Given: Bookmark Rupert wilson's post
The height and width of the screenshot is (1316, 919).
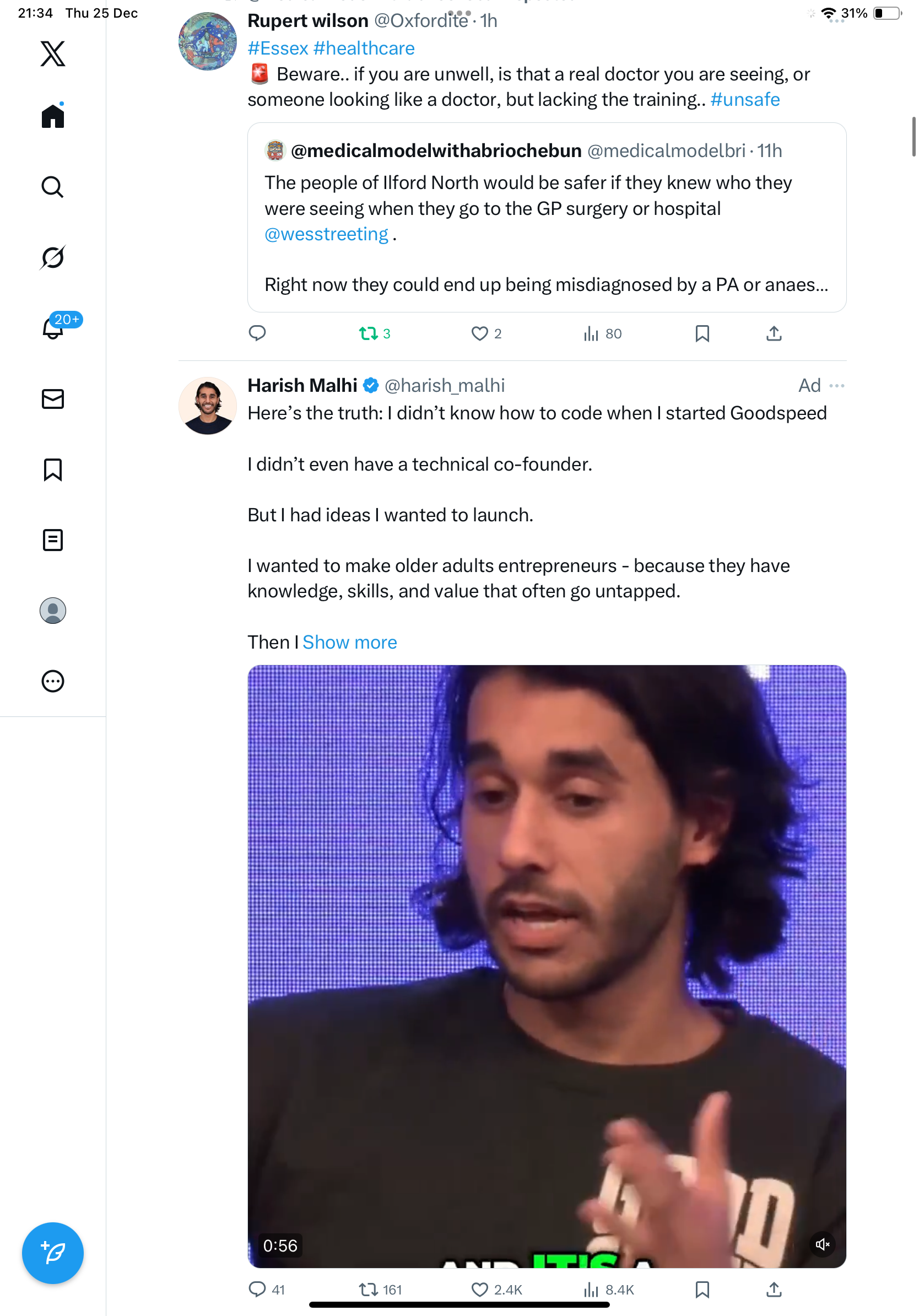Looking at the screenshot, I should coord(702,333).
